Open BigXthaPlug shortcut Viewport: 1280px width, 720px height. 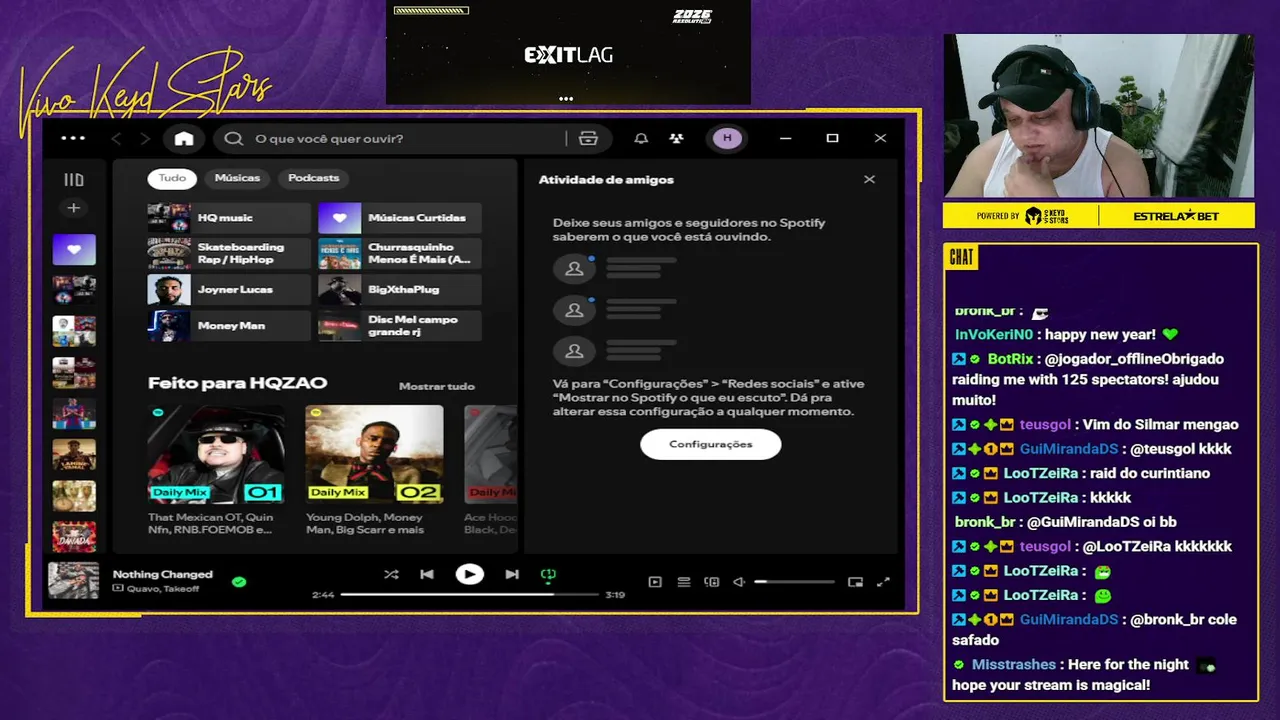(400, 290)
